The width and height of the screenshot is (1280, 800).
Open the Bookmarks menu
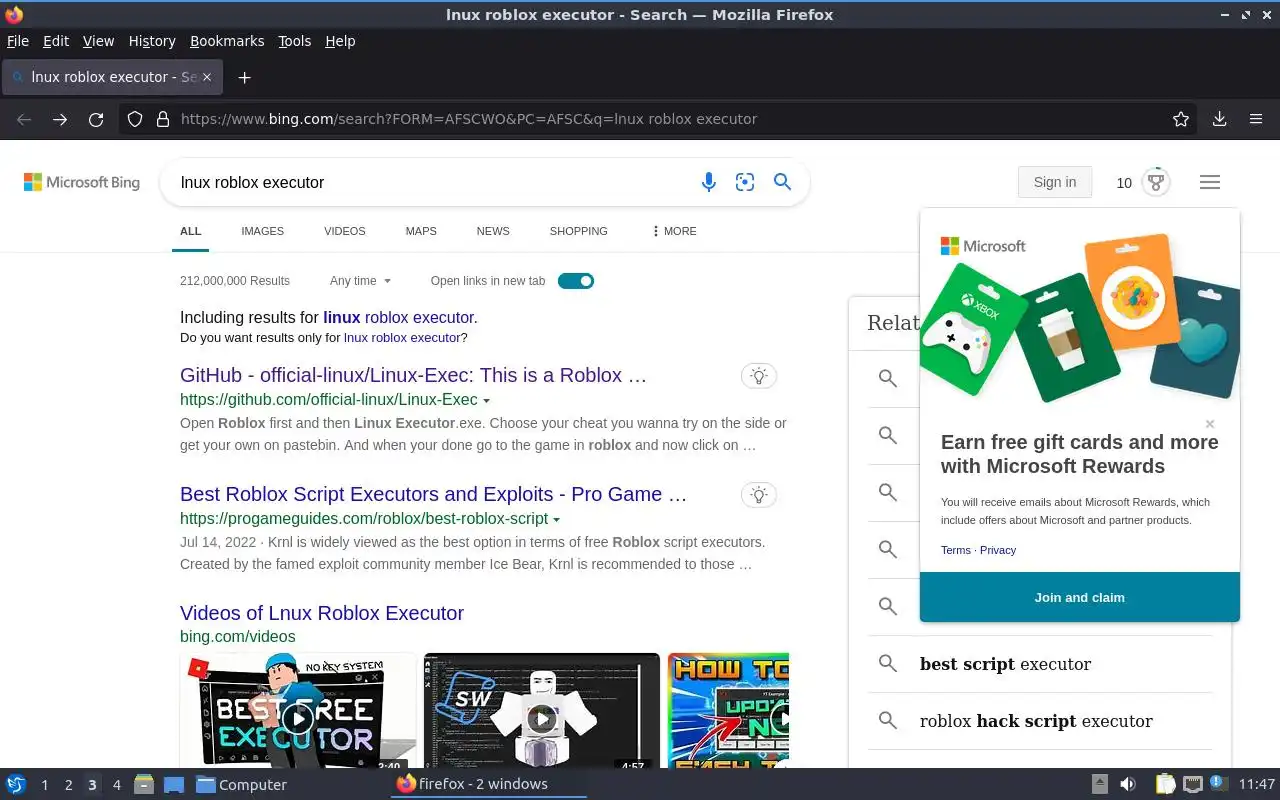click(227, 41)
